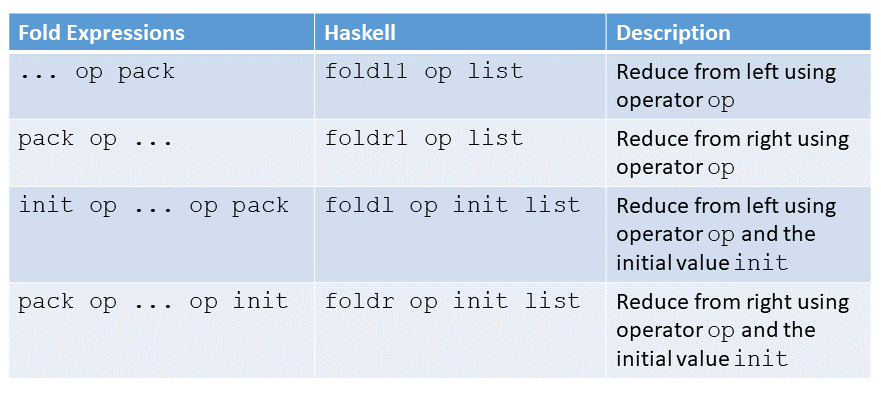Click the 'foldl1 op list' cell
The image size is (881, 400).
pyautogui.click(x=460, y=85)
